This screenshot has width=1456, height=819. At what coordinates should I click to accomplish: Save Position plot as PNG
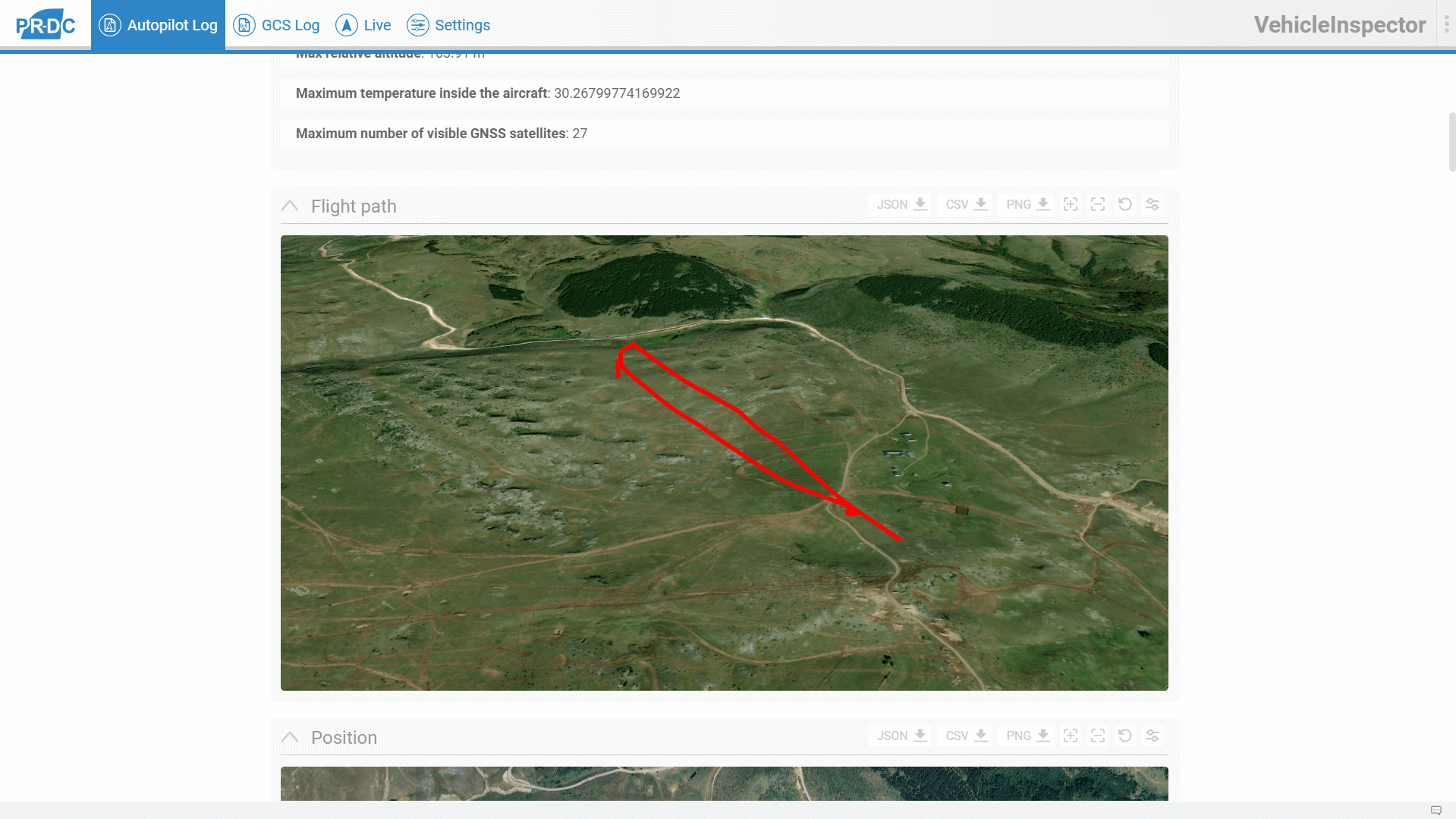click(x=1027, y=736)
